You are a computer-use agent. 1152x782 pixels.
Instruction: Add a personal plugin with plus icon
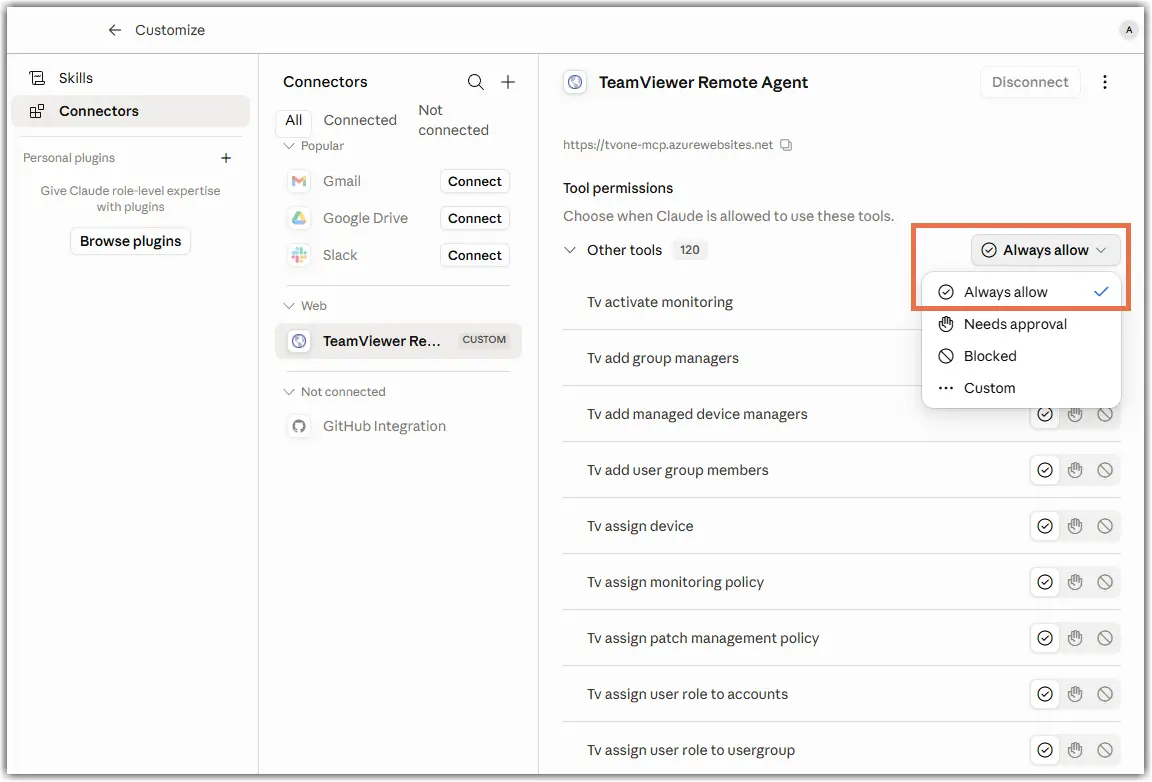(226, 158)
